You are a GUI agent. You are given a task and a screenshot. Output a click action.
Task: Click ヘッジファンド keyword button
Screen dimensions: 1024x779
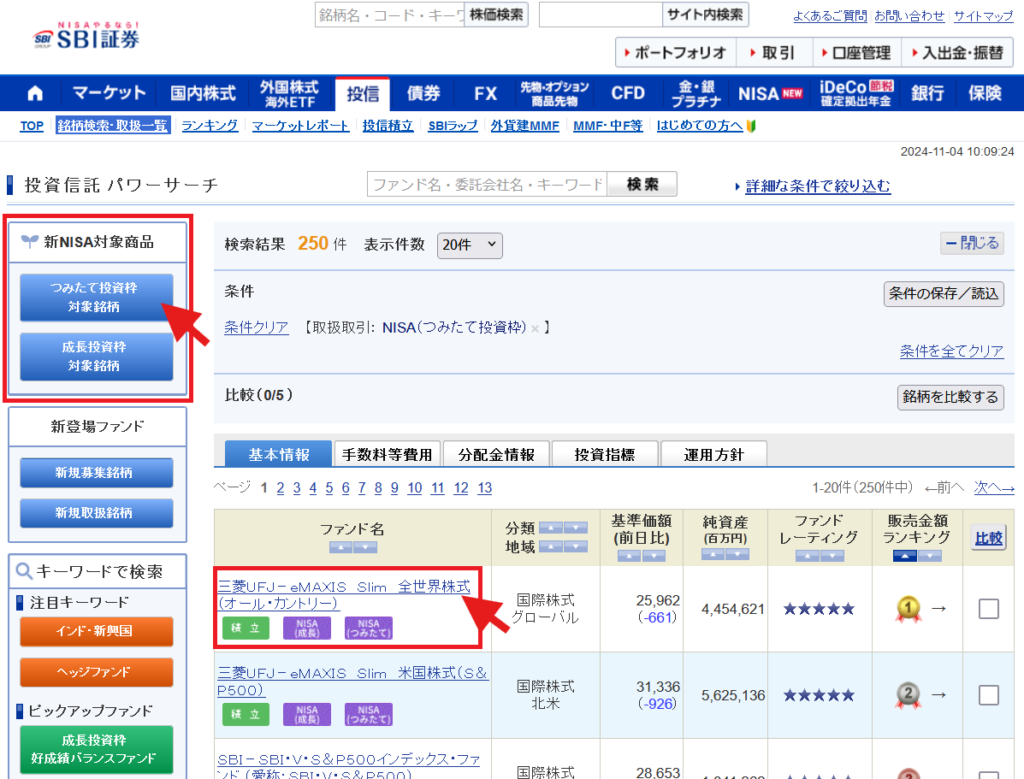pos(96,672)
